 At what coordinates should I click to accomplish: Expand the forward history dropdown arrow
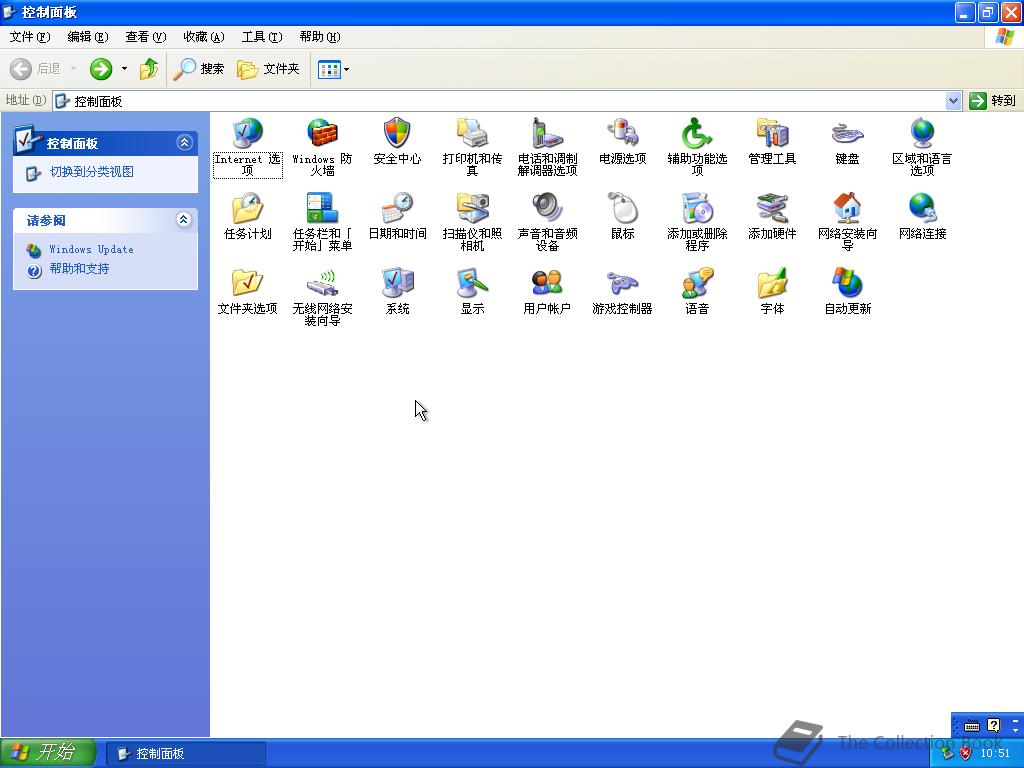pyautogui.click(x=124, y=69)
